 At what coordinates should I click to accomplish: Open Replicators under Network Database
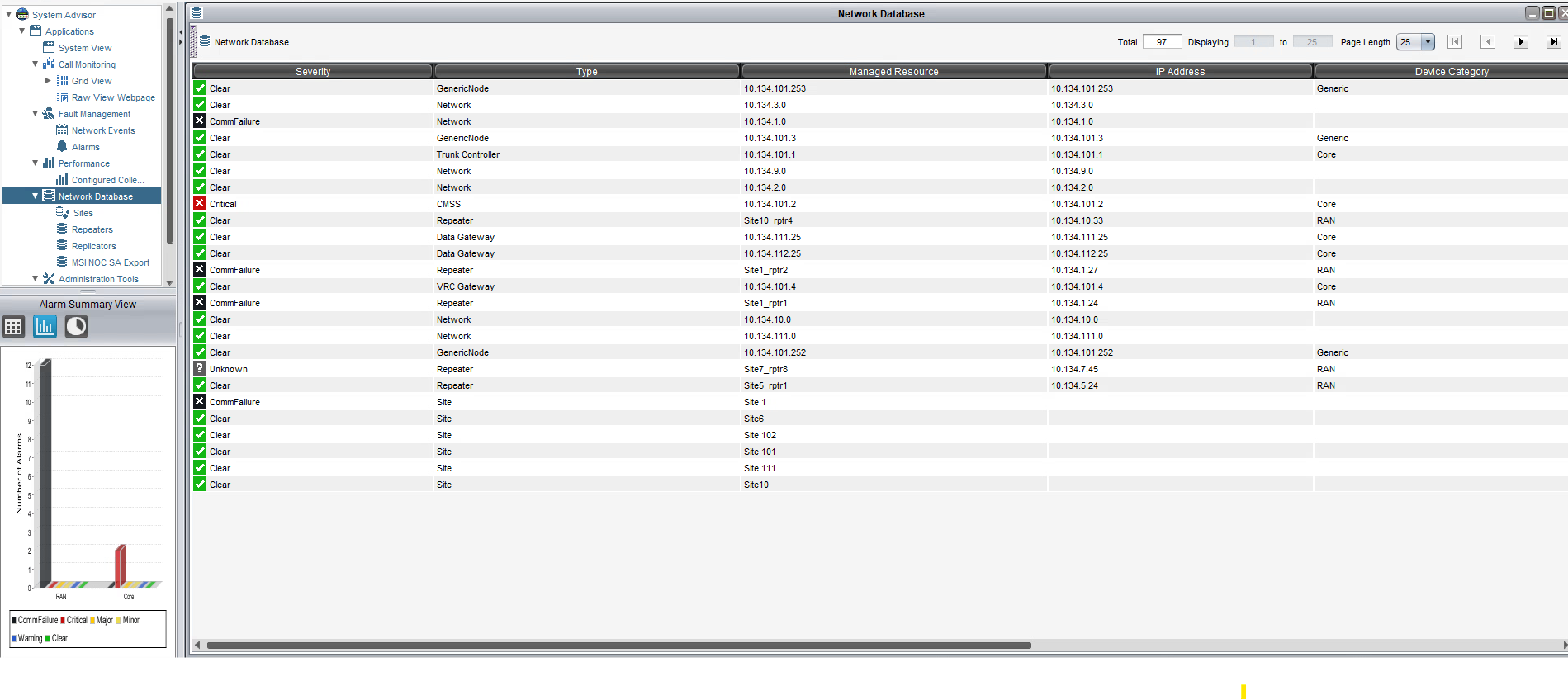[x=94, y=246]
